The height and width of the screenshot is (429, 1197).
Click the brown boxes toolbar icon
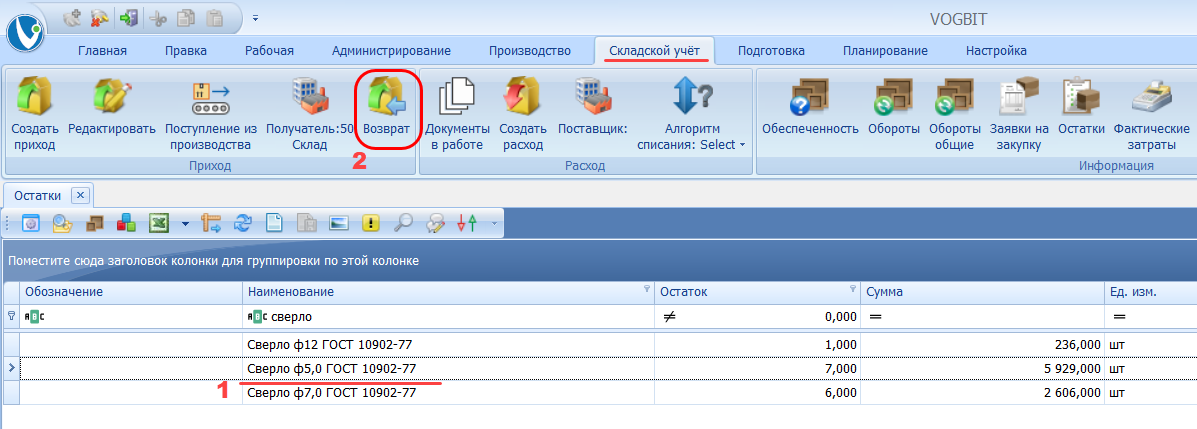click(x=94, y=223)
